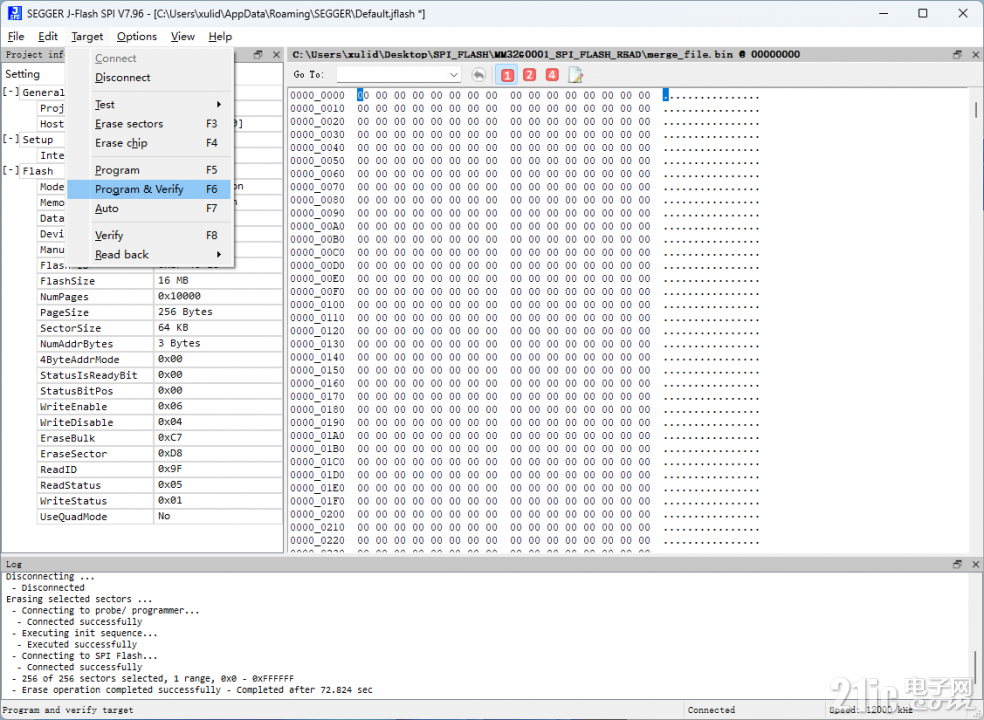
Task: Select EraseSector value 0xD8
Action: click(218, 453)
